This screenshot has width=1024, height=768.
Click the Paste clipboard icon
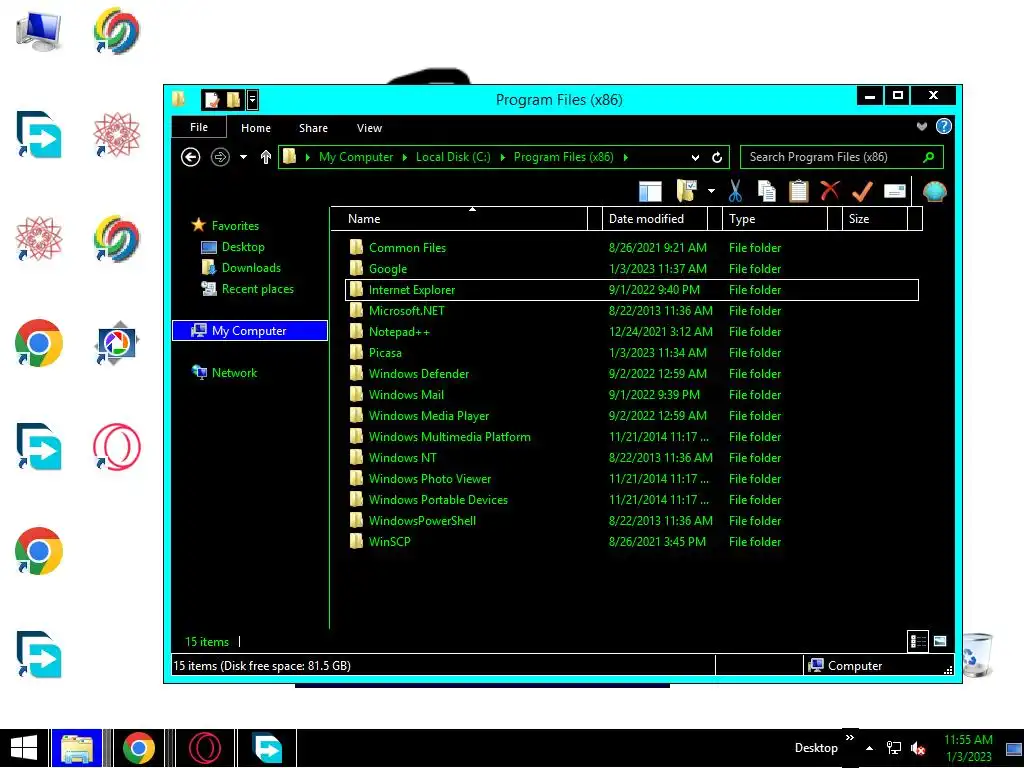click(x=798, y=191)
